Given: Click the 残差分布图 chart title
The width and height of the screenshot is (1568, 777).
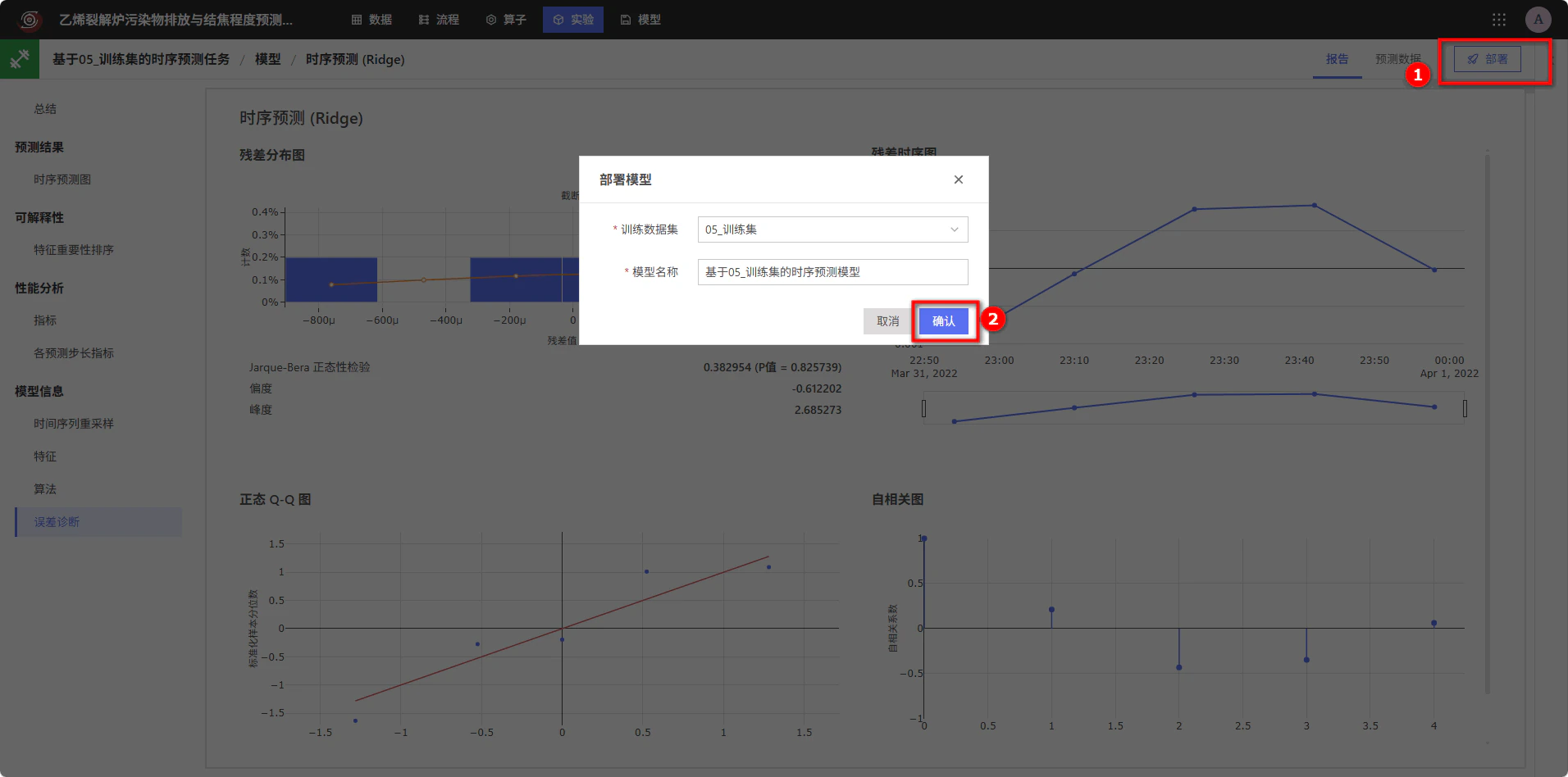Looking at the screenshot, I should tap(272, 155).
